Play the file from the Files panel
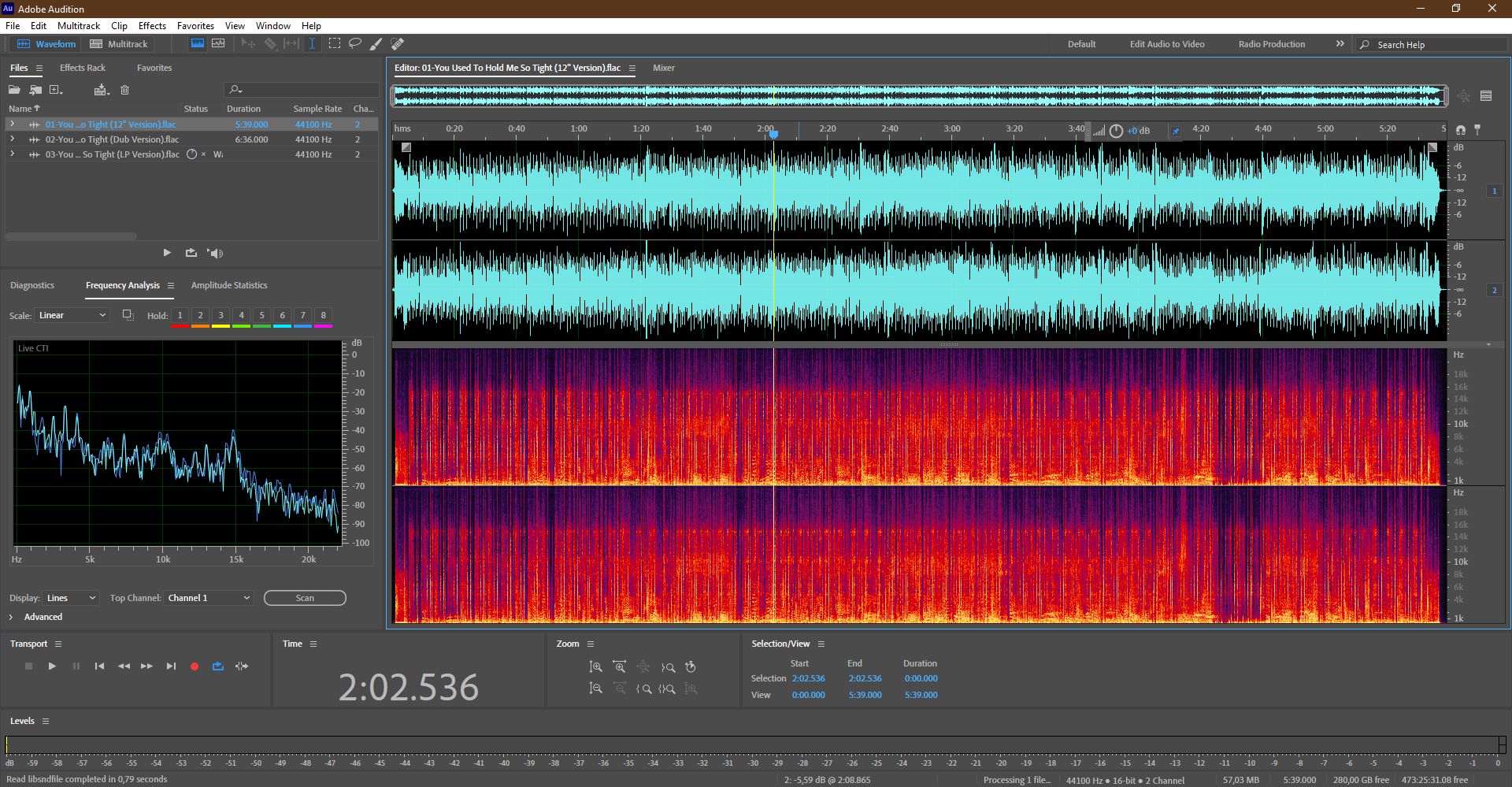Image resolution: width=1512 pixels, height=787 pixels. coord(167,253)
